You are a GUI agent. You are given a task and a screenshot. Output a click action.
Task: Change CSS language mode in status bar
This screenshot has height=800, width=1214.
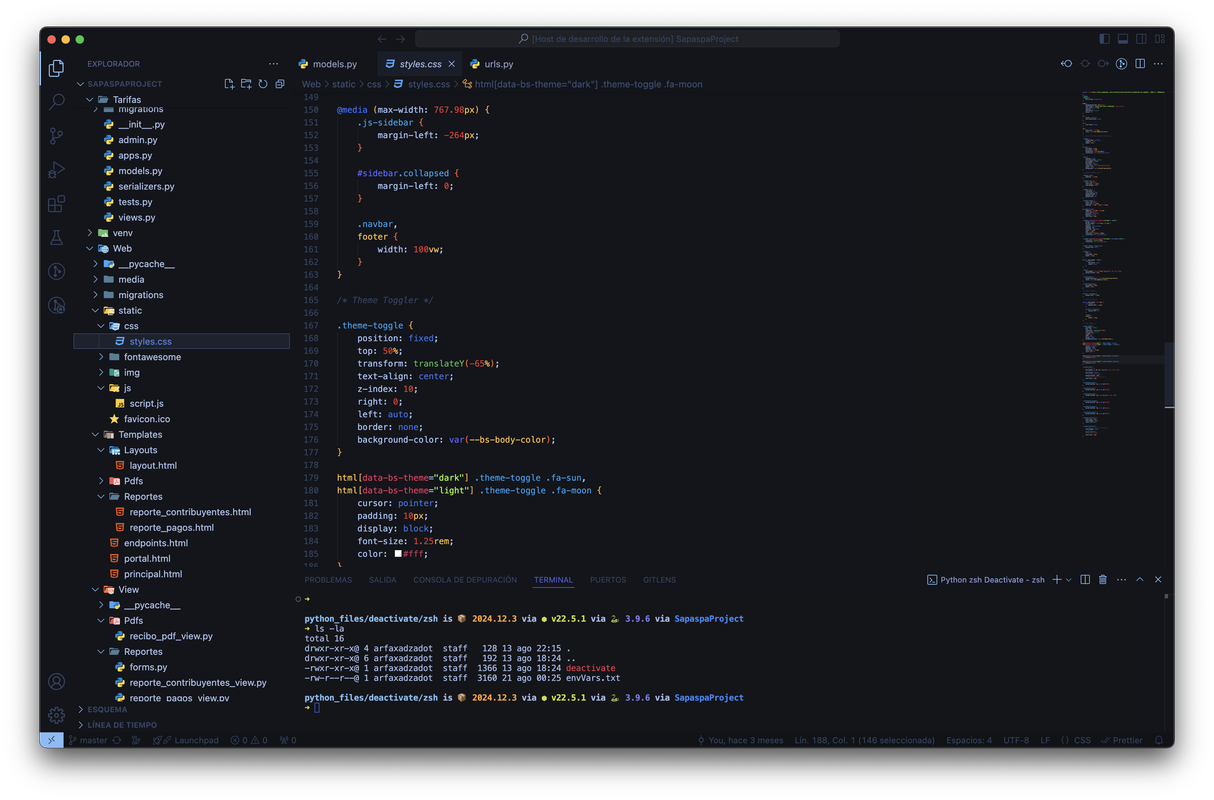[x=1082, y=741]
